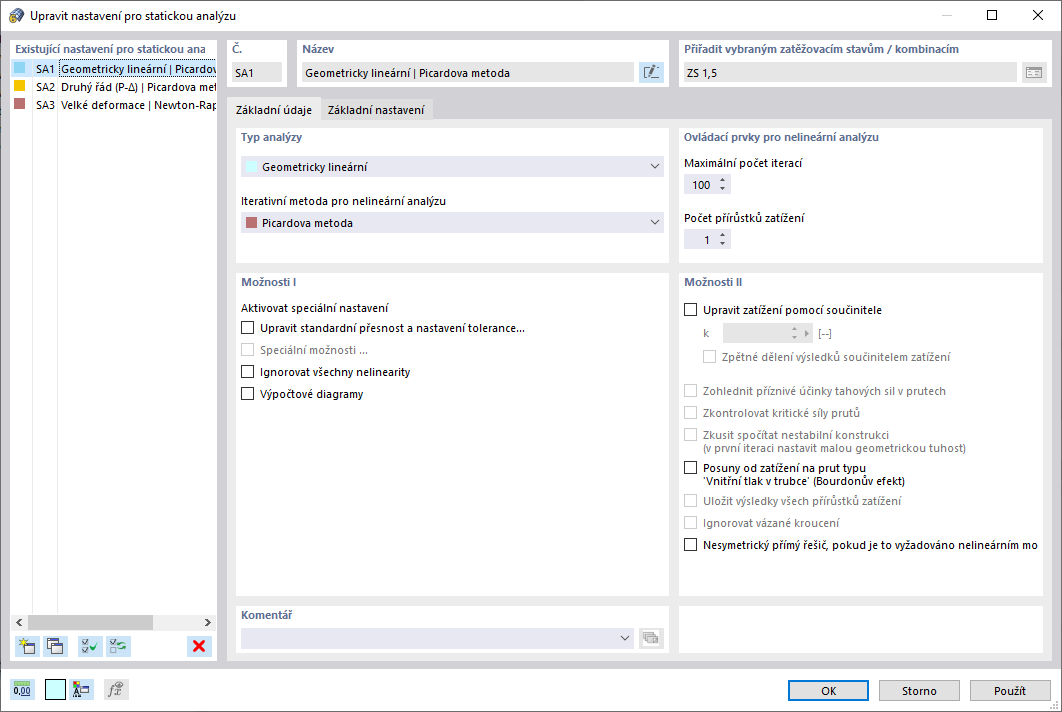Check the 'Výpočtové diagramy' option

tap(248, 394)
